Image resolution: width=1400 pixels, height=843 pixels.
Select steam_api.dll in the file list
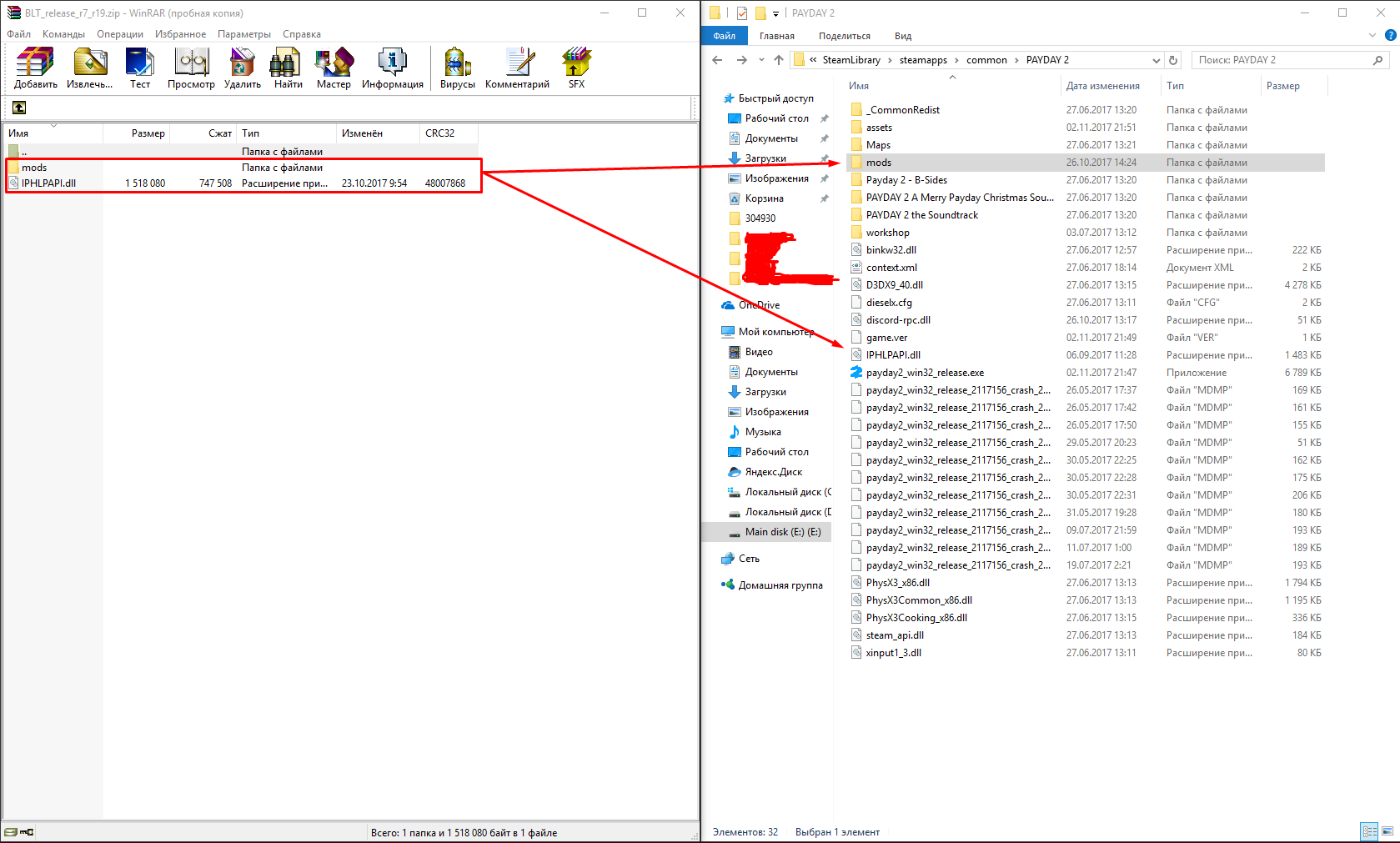895,635
